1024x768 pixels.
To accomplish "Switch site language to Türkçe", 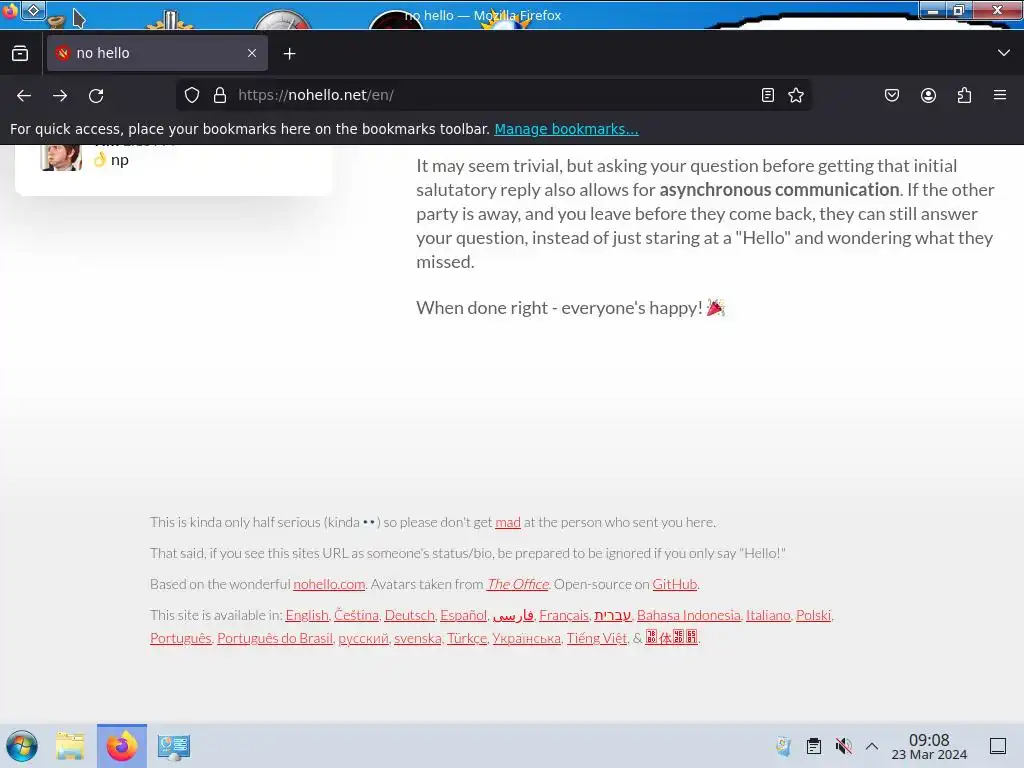I will click(x=467, y=638).
